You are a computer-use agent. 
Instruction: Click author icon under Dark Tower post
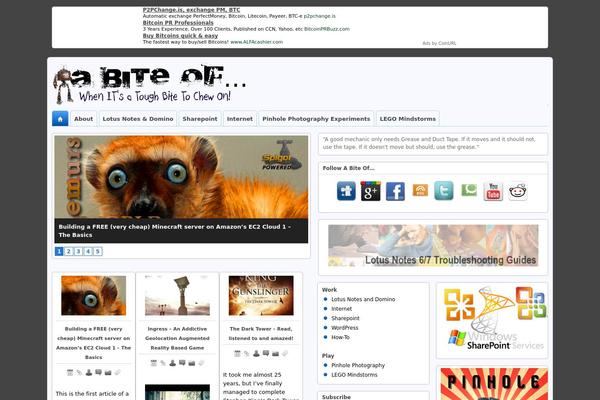coord(256,353)
